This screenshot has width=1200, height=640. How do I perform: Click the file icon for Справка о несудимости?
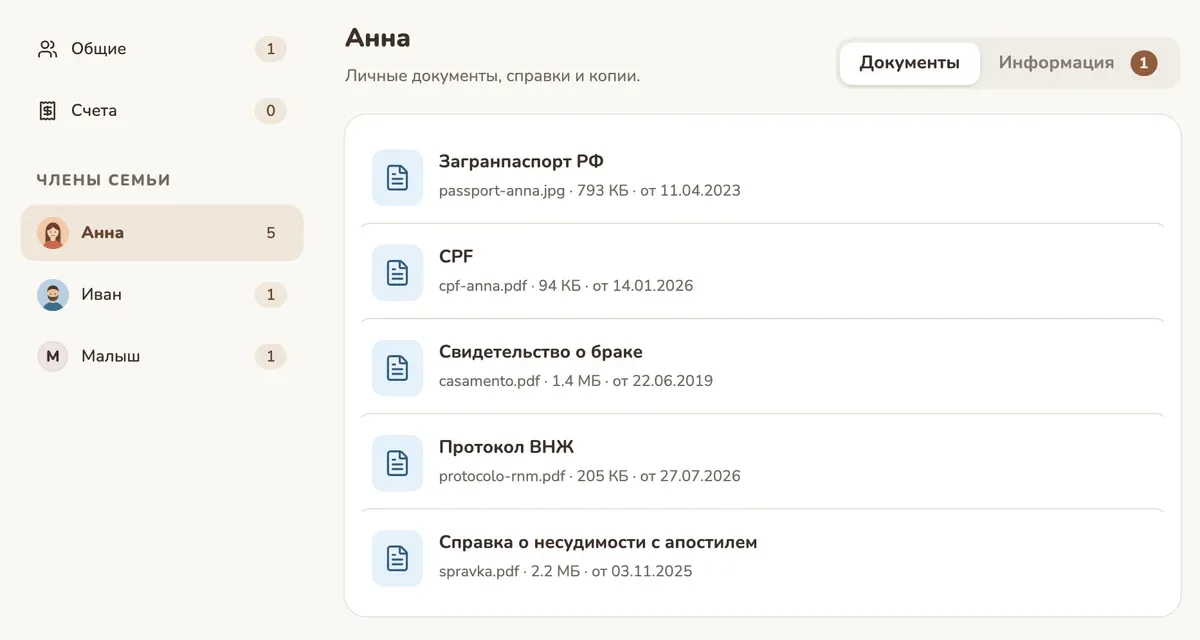click(398, 558)
